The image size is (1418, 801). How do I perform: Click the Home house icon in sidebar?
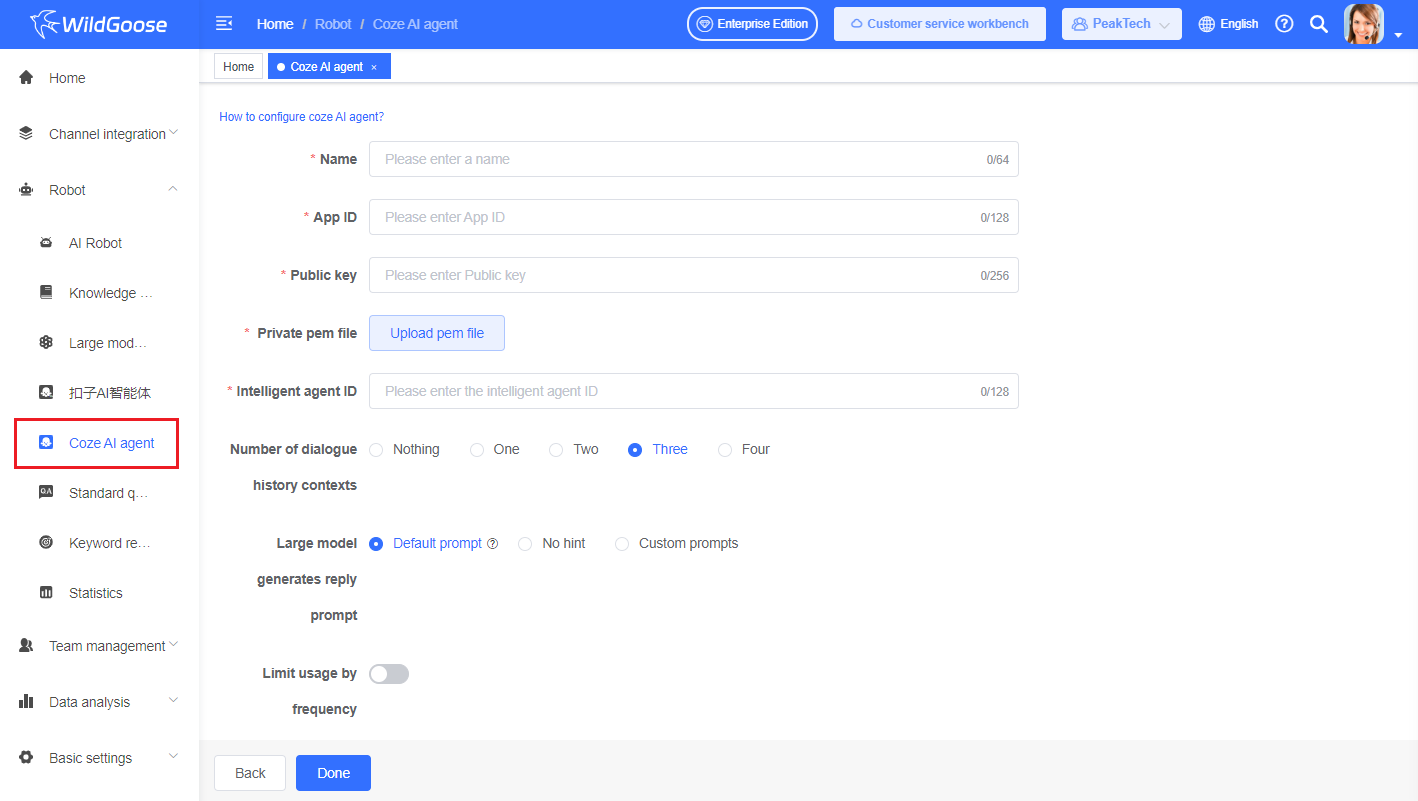tap(27, 78)
